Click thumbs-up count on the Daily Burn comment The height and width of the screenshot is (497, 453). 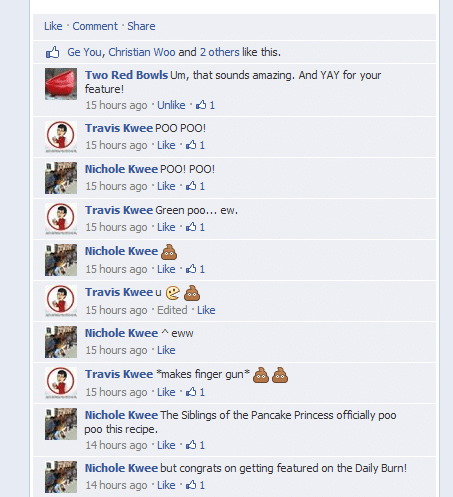(195, 485)
